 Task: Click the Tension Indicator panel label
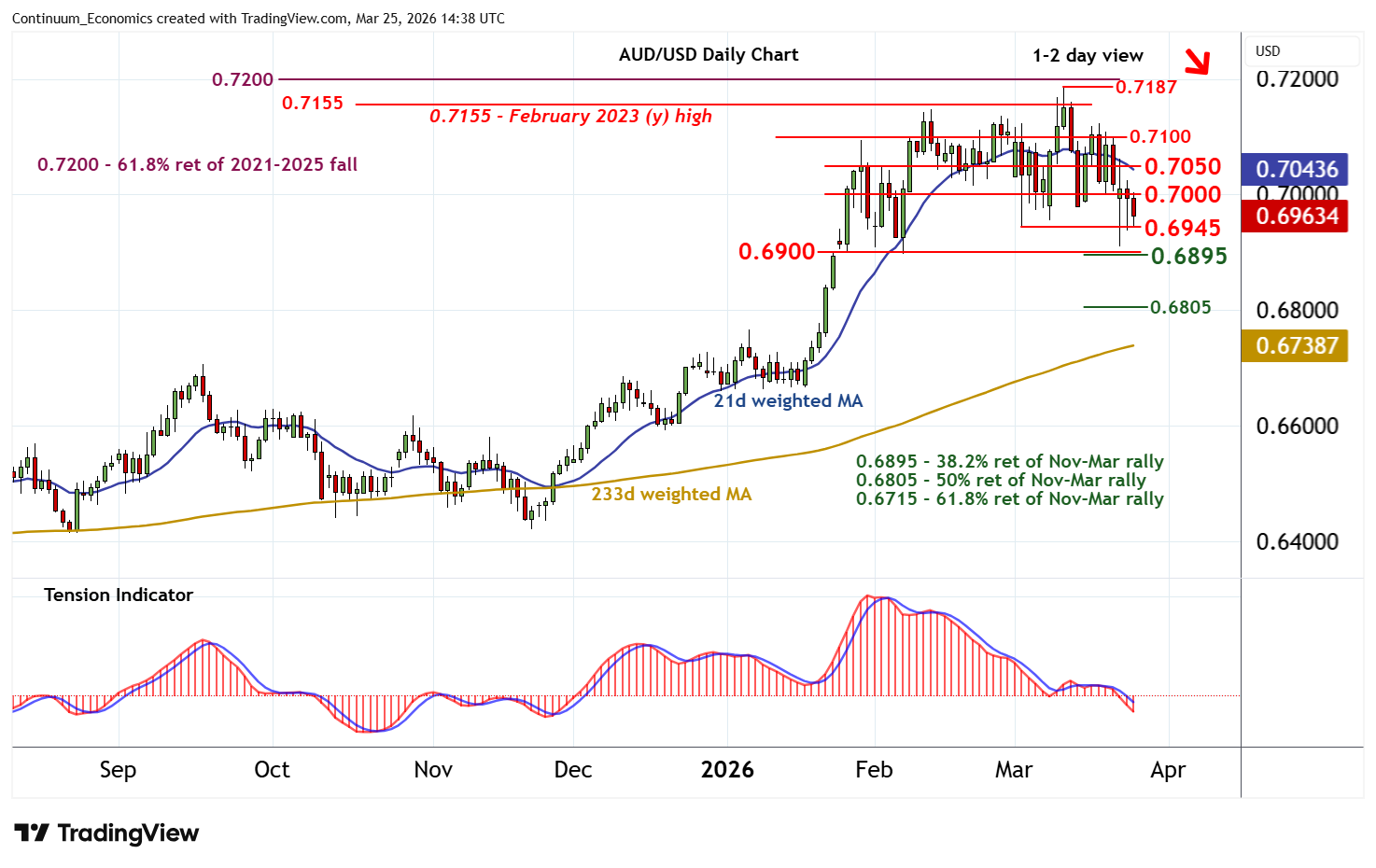(x=119, y=595)
